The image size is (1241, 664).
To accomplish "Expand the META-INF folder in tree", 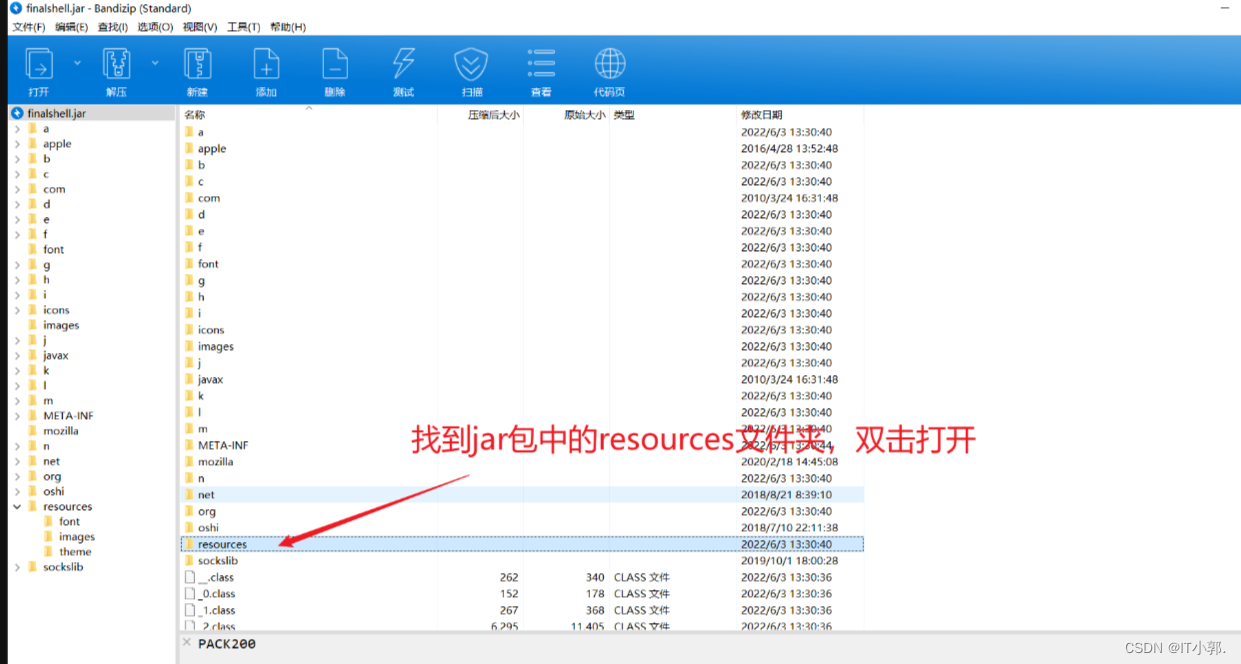I will pyautogui.click(x=17, y=416).
